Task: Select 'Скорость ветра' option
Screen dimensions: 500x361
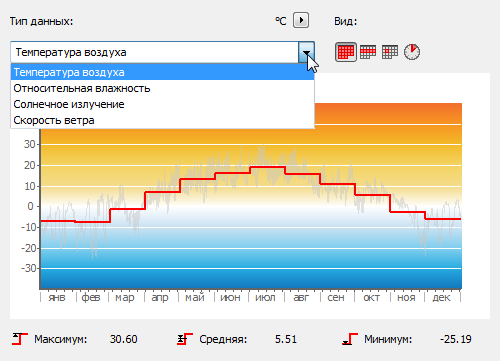Action: click(162, 120)
